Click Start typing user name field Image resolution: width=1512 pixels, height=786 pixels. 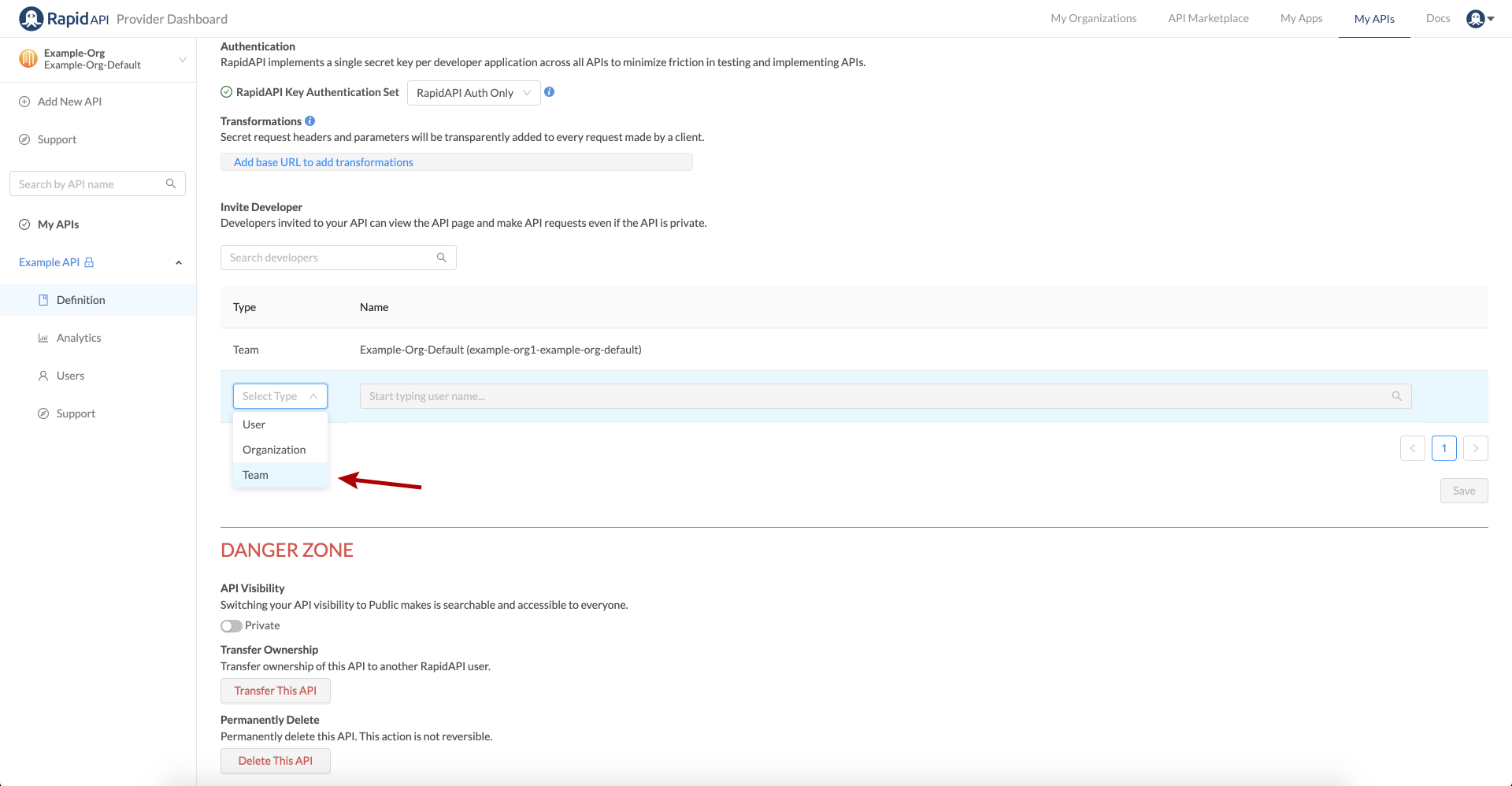(x=886, y=396)
